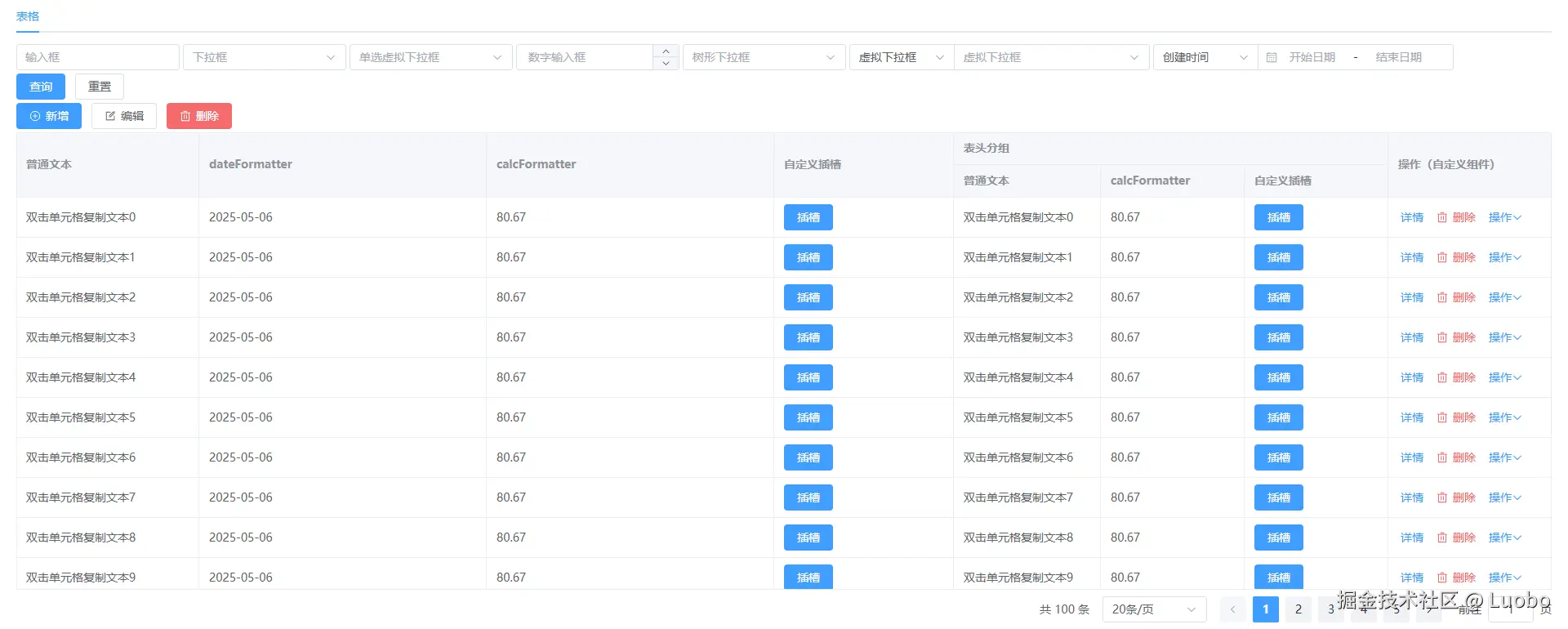Open the 虚拟下拉框 selector with dark label
Image resolution: width=1568 pixels, height=629 pixels.
(902, 57)
